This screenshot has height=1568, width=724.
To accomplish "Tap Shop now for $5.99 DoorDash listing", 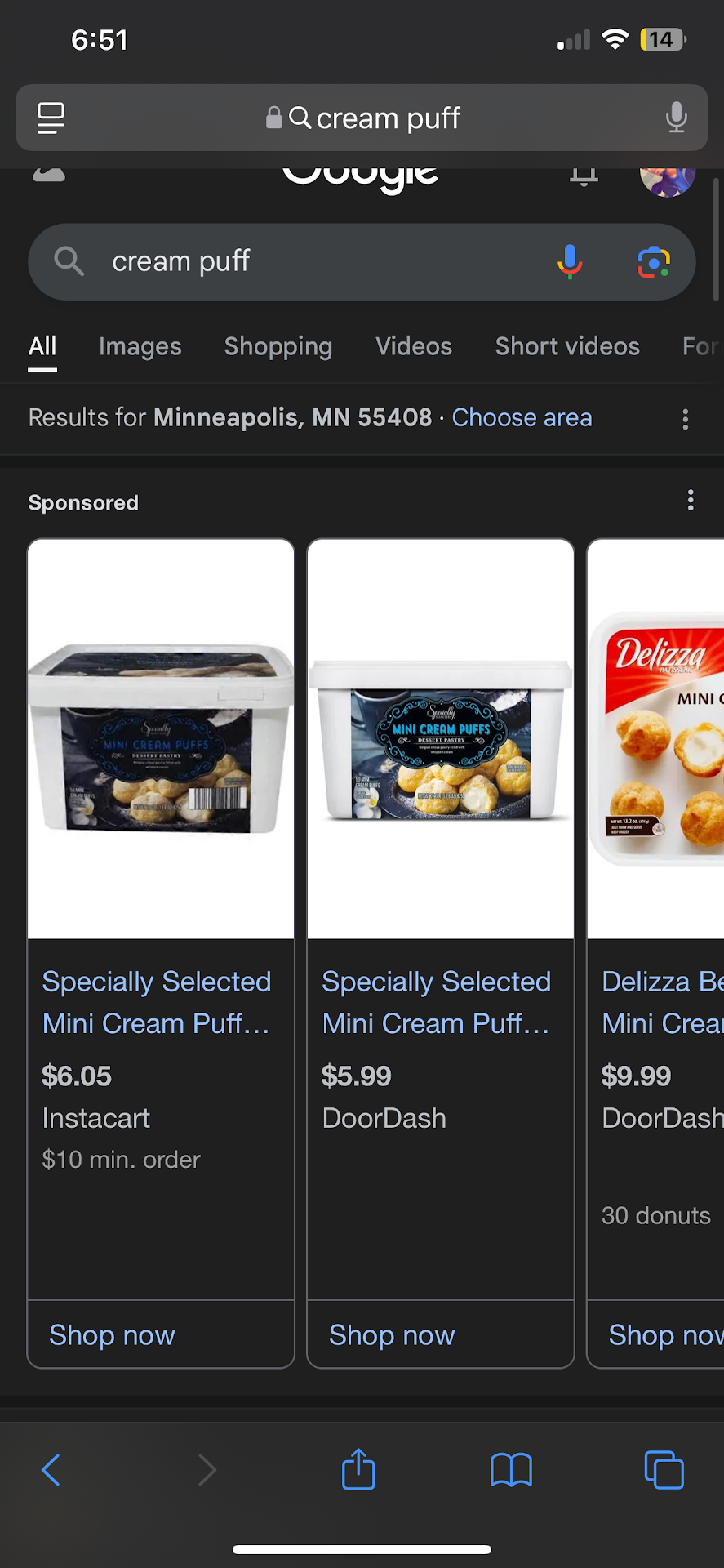I will point(392,1335).
